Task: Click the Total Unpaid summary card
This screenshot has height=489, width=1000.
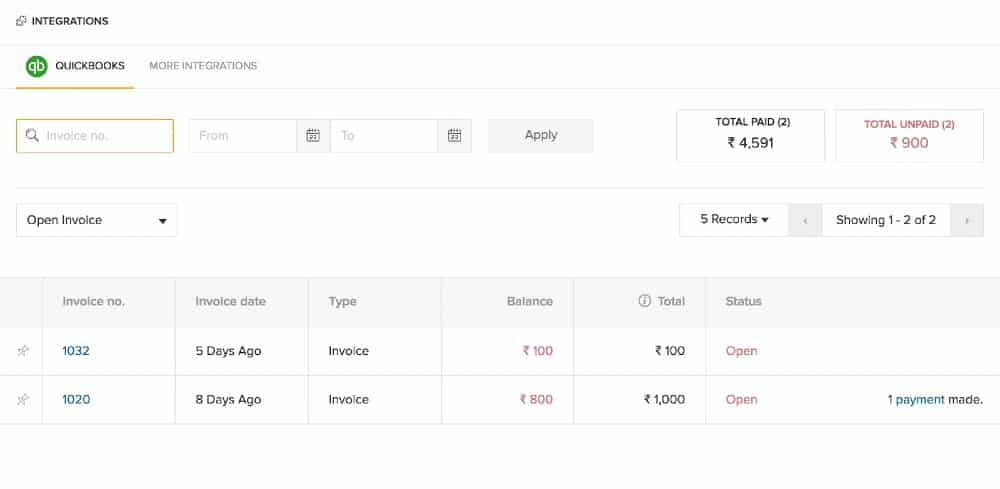Action: tap(908, 135)
